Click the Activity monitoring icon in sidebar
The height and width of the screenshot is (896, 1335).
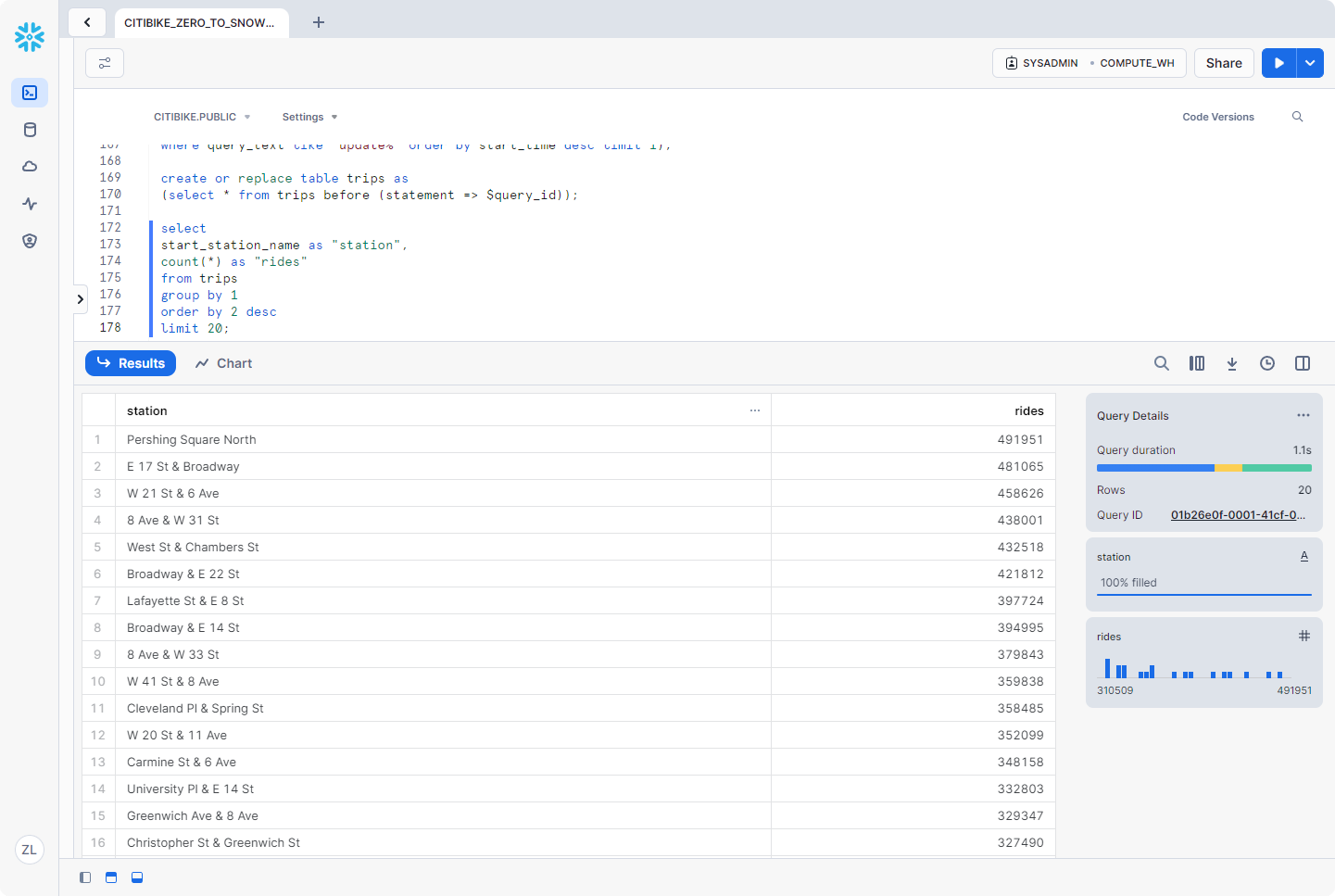(30, 204)
